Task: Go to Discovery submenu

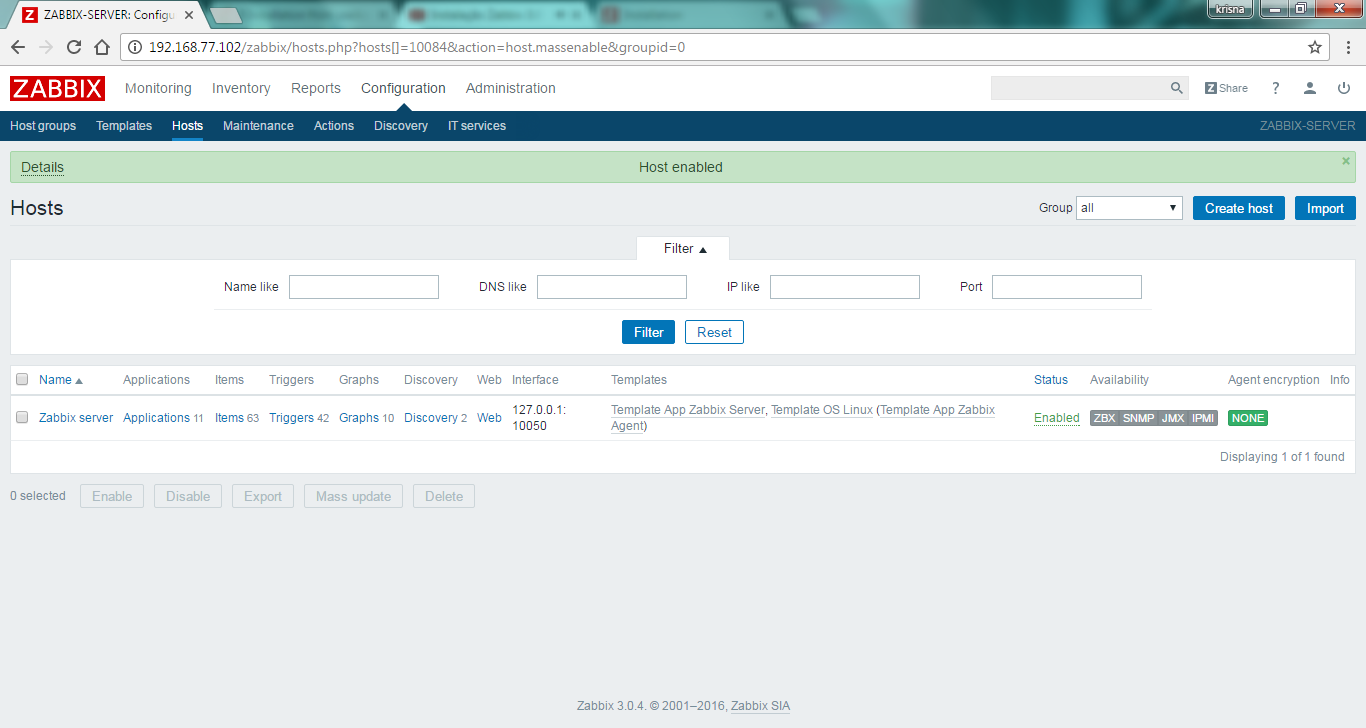Action: [x=401, y=126]
